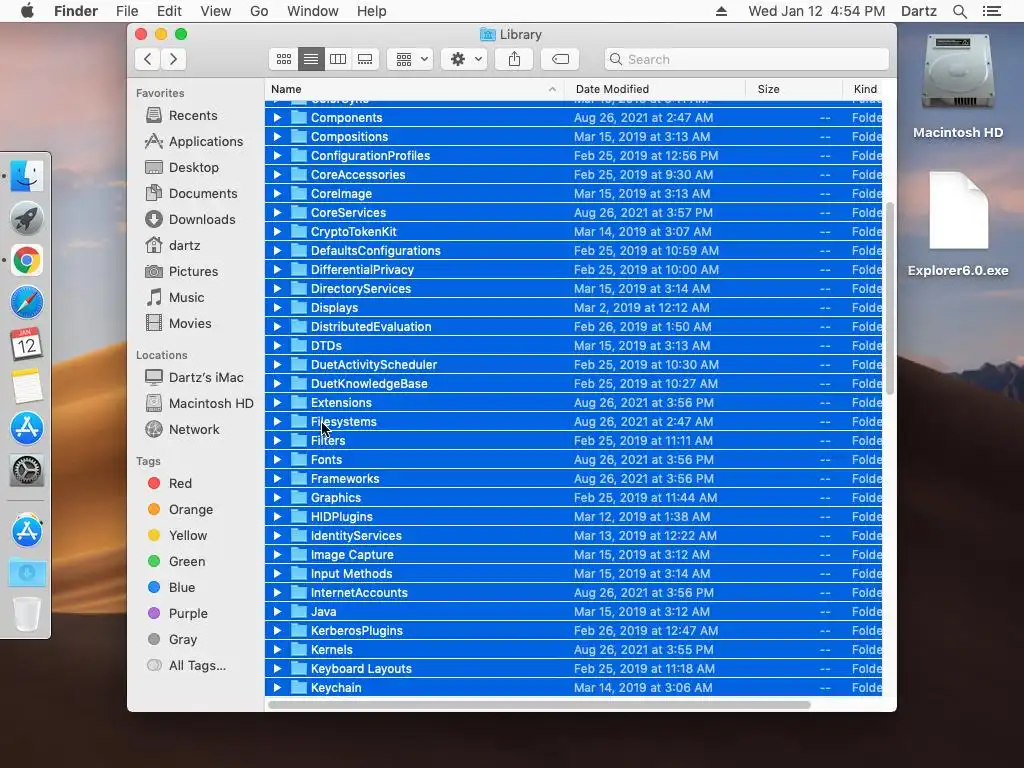Image resolution: width=1024 pixels, height=768 pixels.
Task: Open System Preferences from the Dock
Action: (27, 470)
